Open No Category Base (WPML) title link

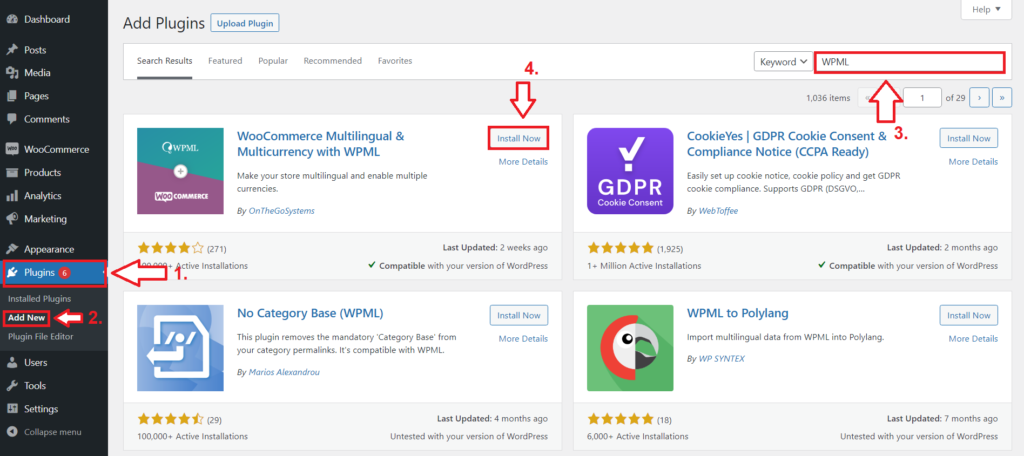310,313
